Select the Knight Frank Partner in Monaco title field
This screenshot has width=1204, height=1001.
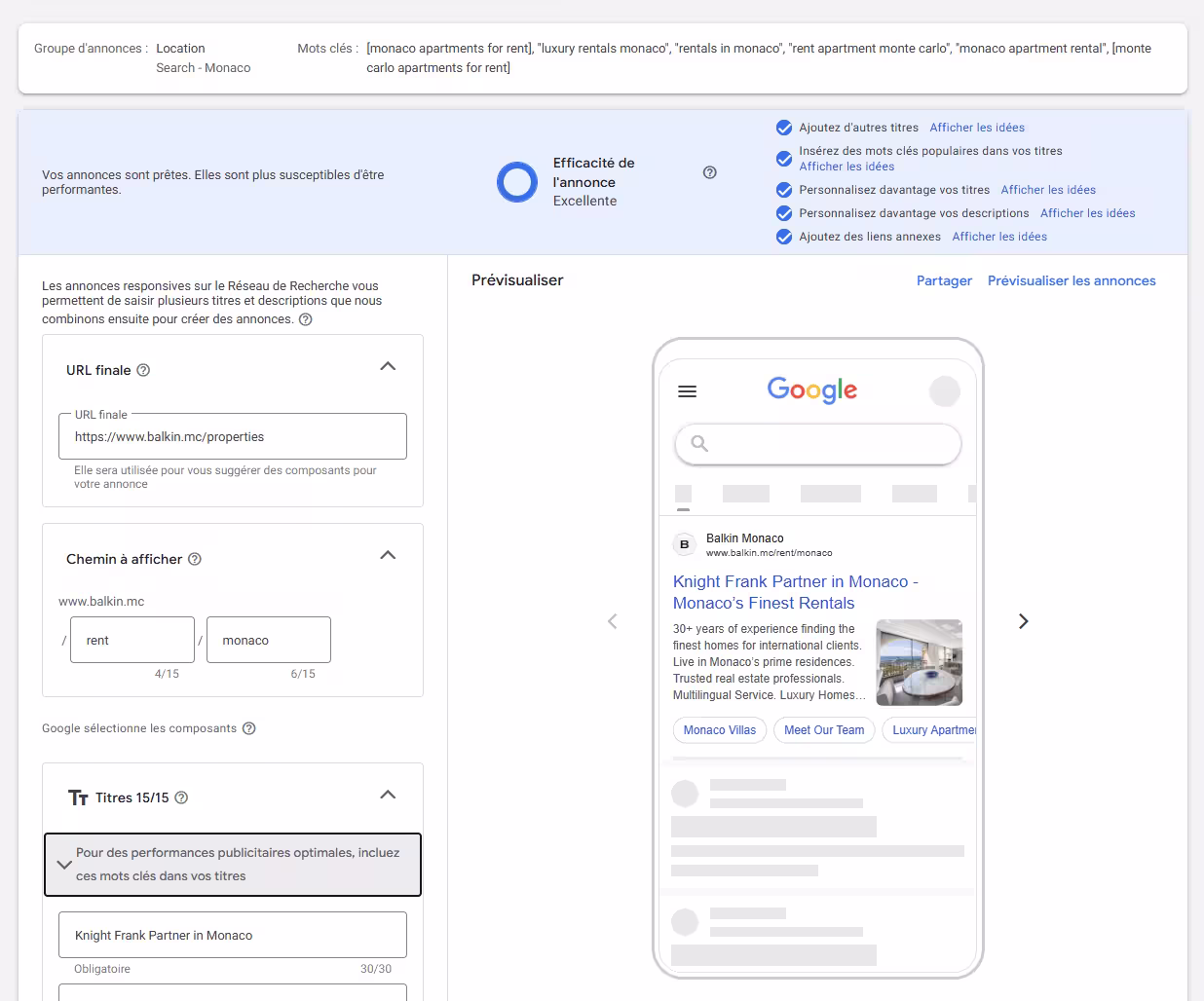tap(232, 935)
